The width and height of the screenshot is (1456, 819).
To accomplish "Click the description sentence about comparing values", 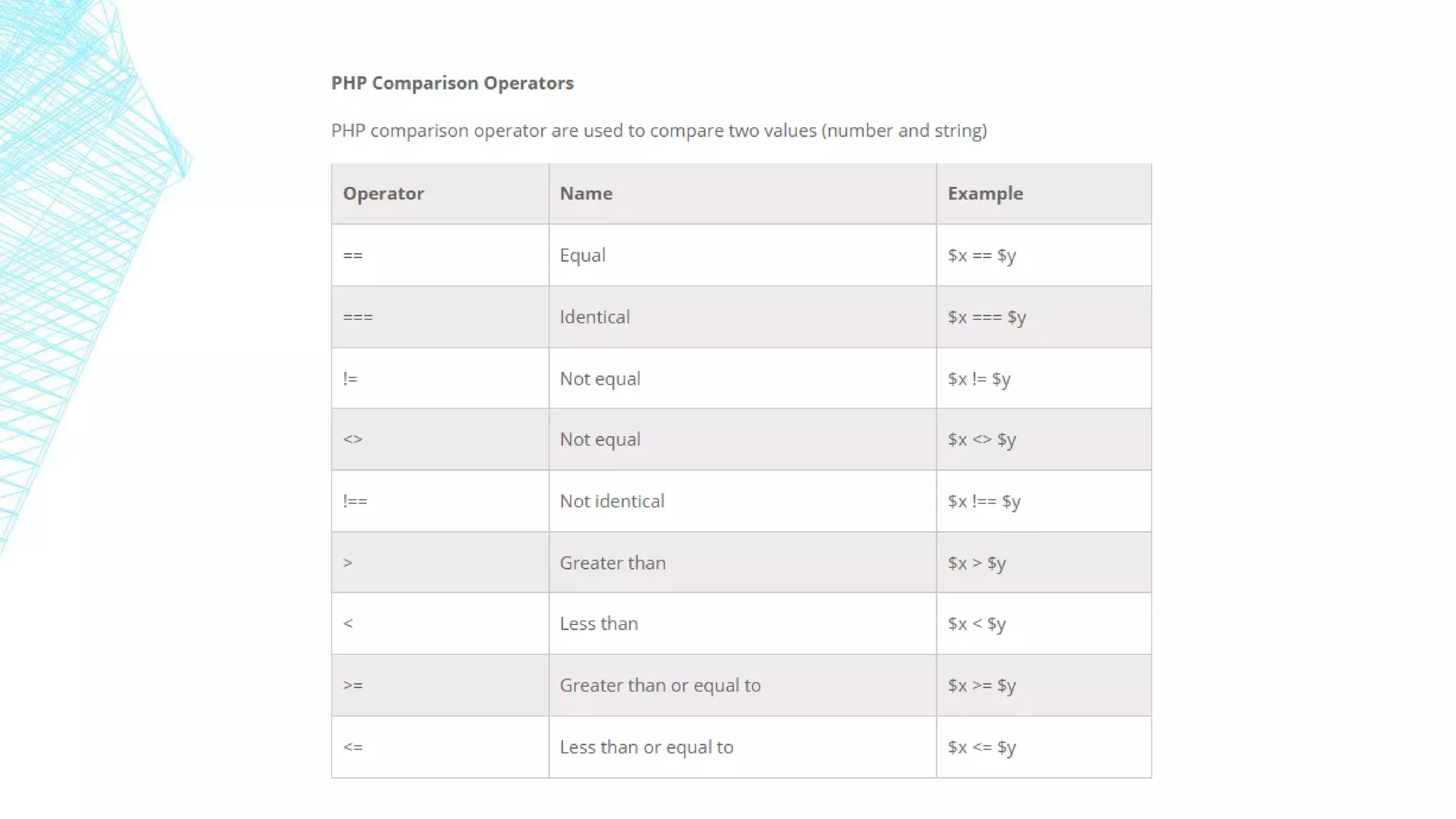I will tap(659, 131).
